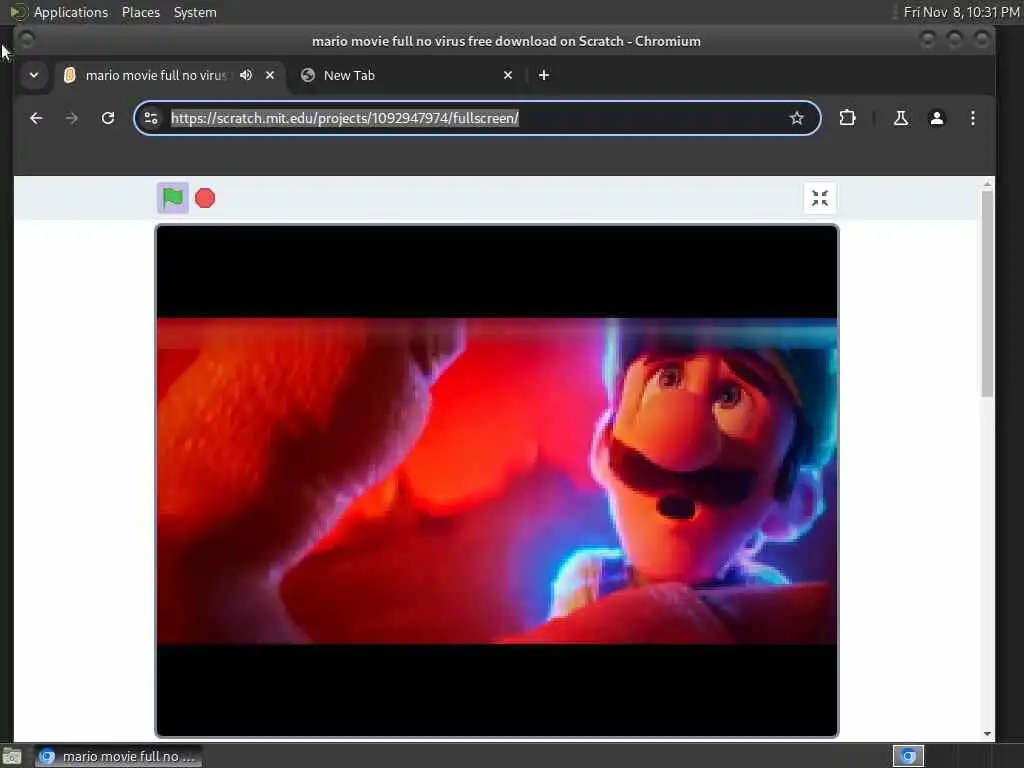Open the Applications menu
The height and width of the screenshot is (768, 1024).
point(71,12)
